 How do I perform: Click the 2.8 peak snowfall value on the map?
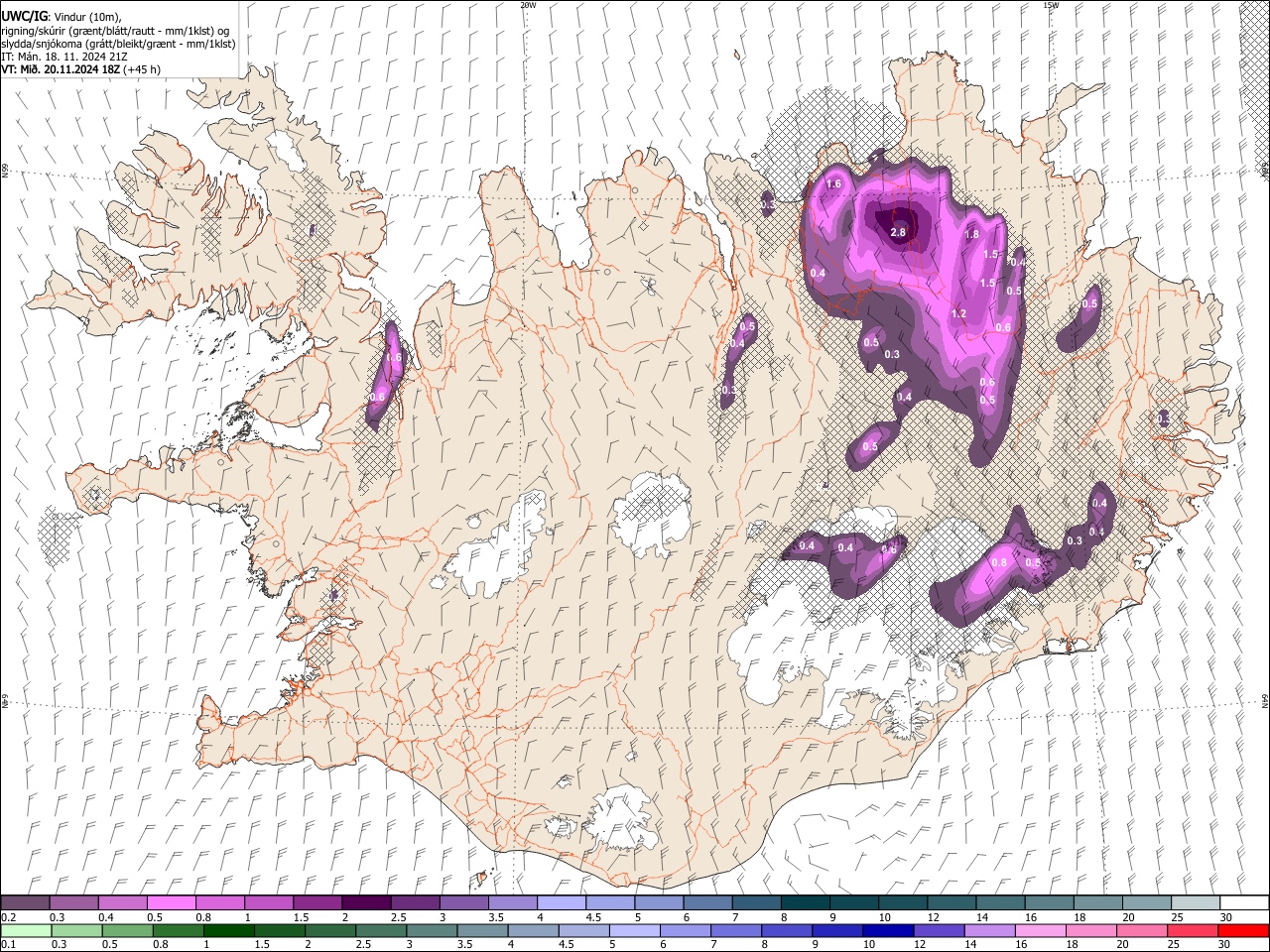pyautogui.click(x=898, y=232)
